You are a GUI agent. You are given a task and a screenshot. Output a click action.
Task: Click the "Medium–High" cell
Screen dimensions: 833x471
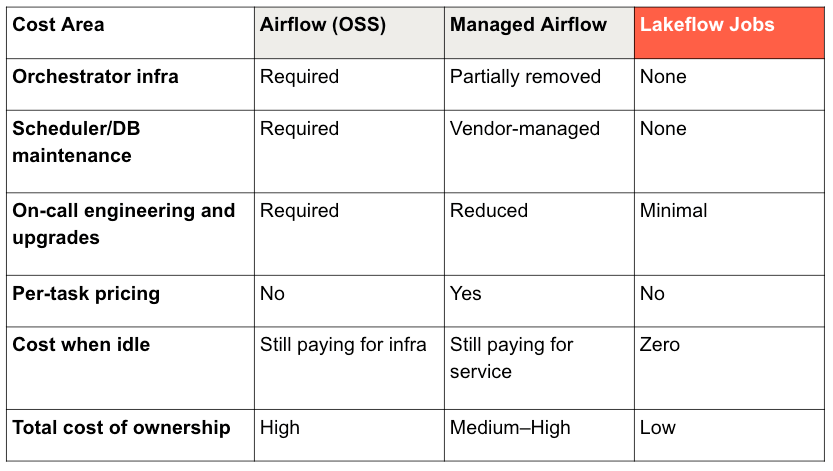point(510,428)
